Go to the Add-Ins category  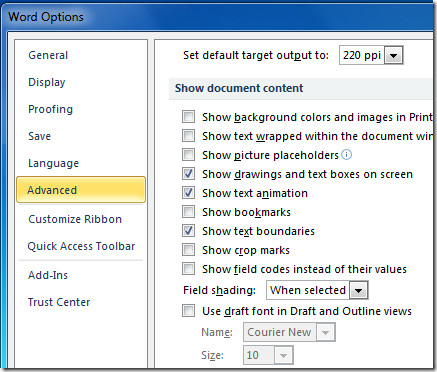[48, 275]
